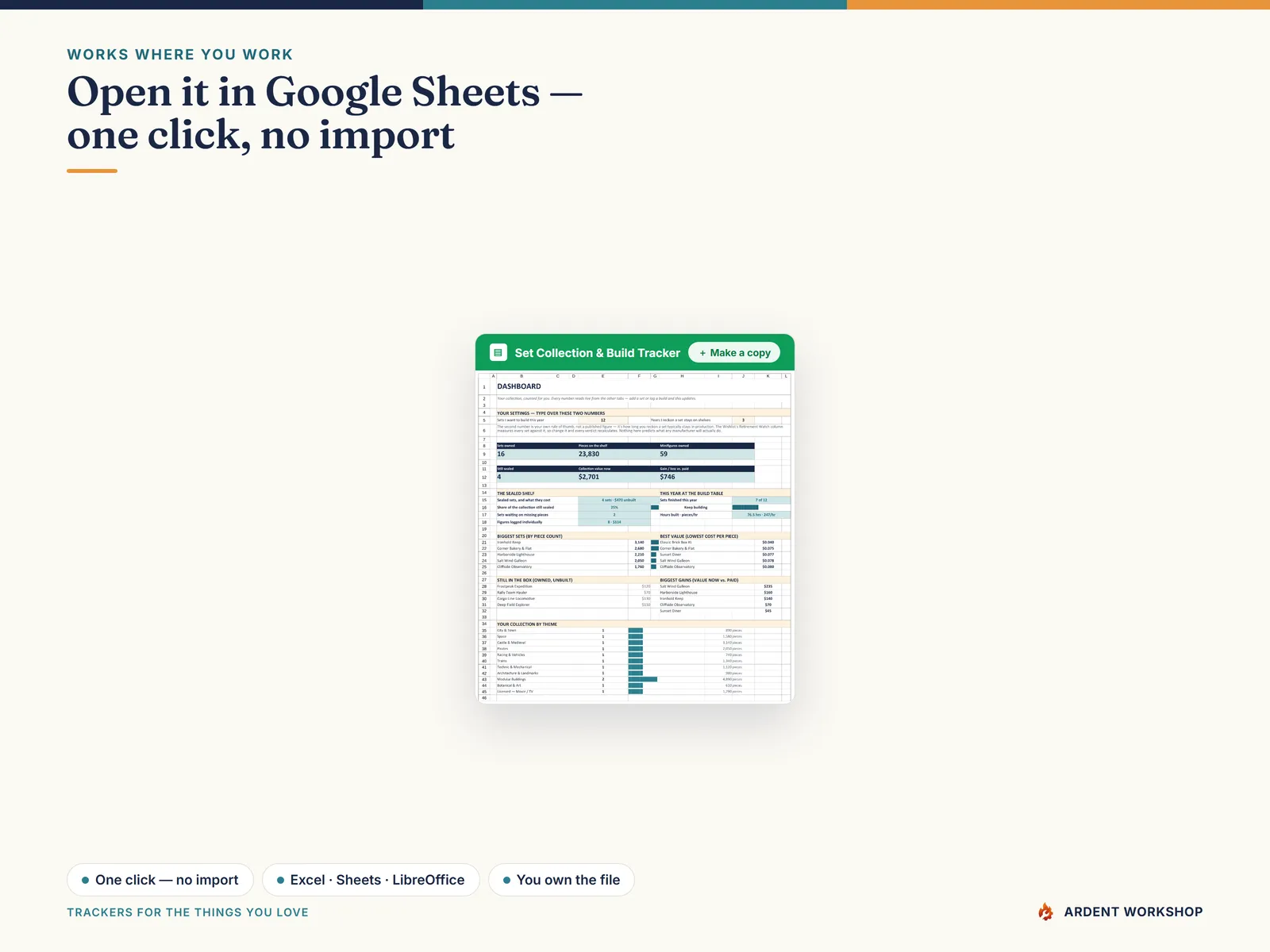Click the 'STILL IN THE BOX' section header
Viewport: 1270px width, 952px height.
(x=534, y=580)
